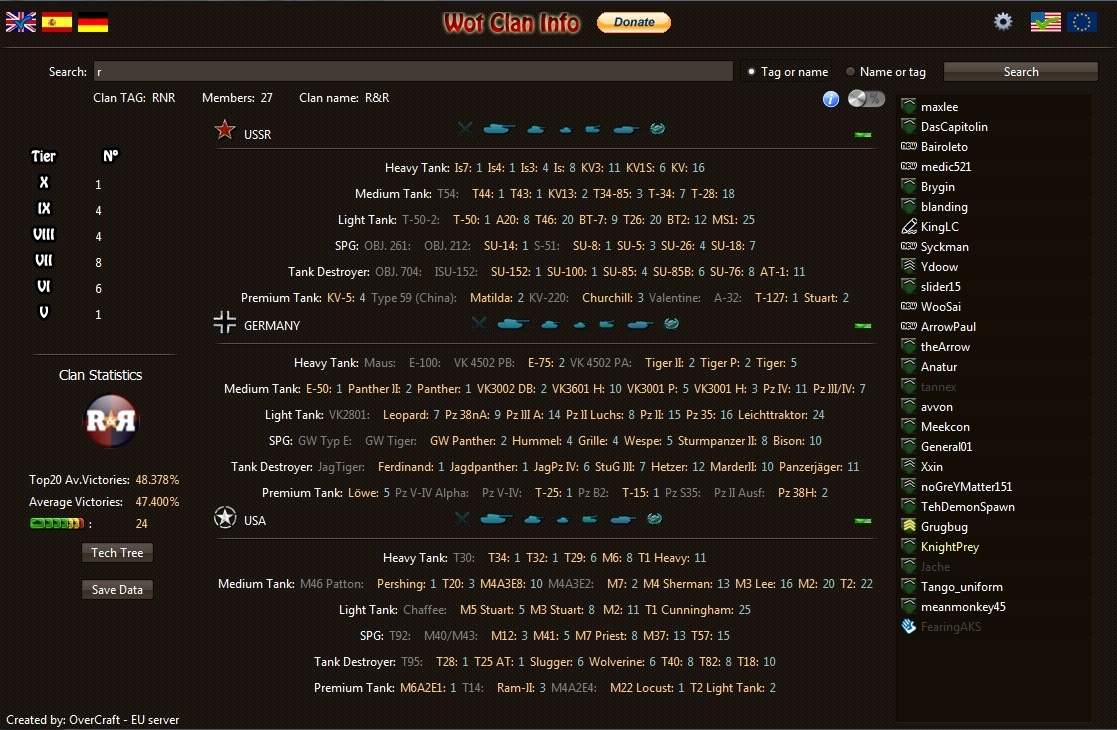Click the USA white star emblem
Image resolution: width=1117 pixels, height=730 pixels.
click(225, 518)
